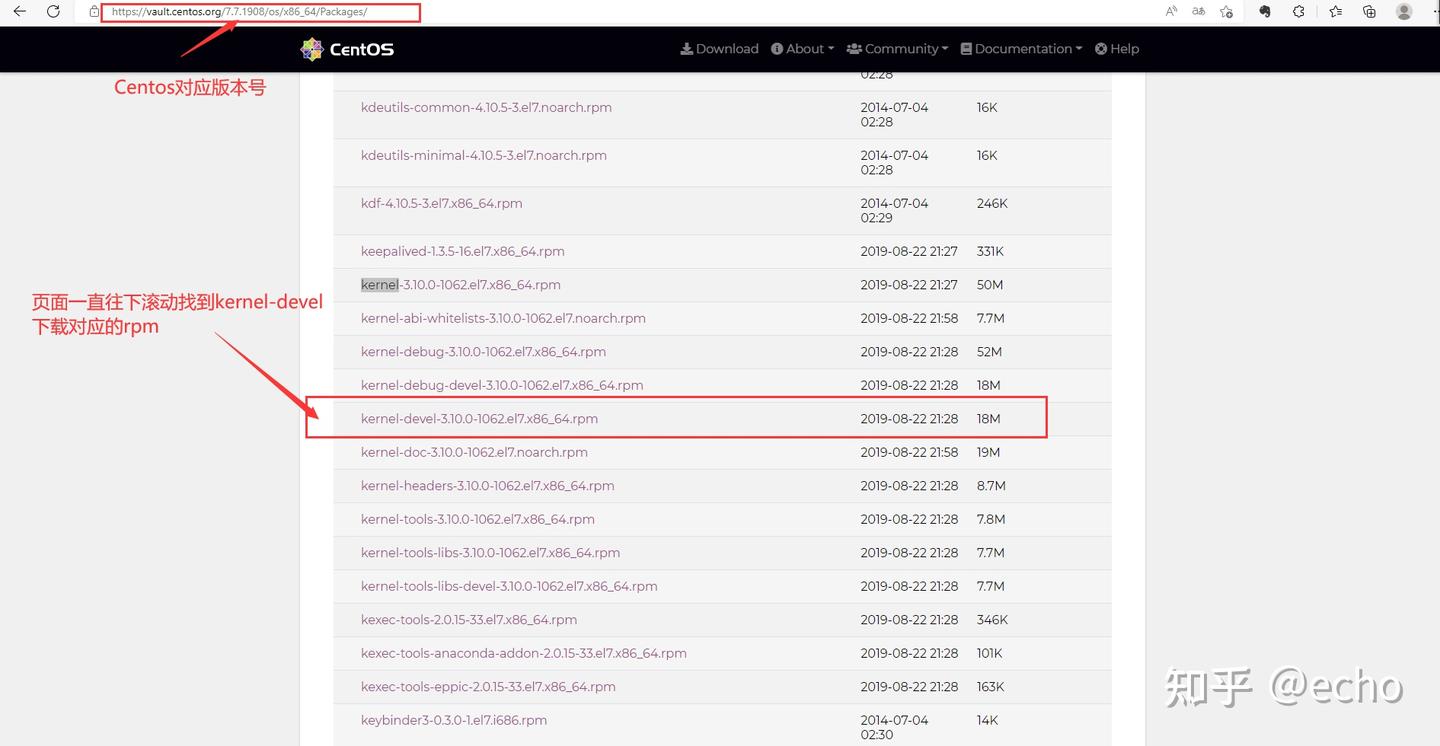Click the CentOS logo
Screen dimensions: 1440x746
click(347, 49)
